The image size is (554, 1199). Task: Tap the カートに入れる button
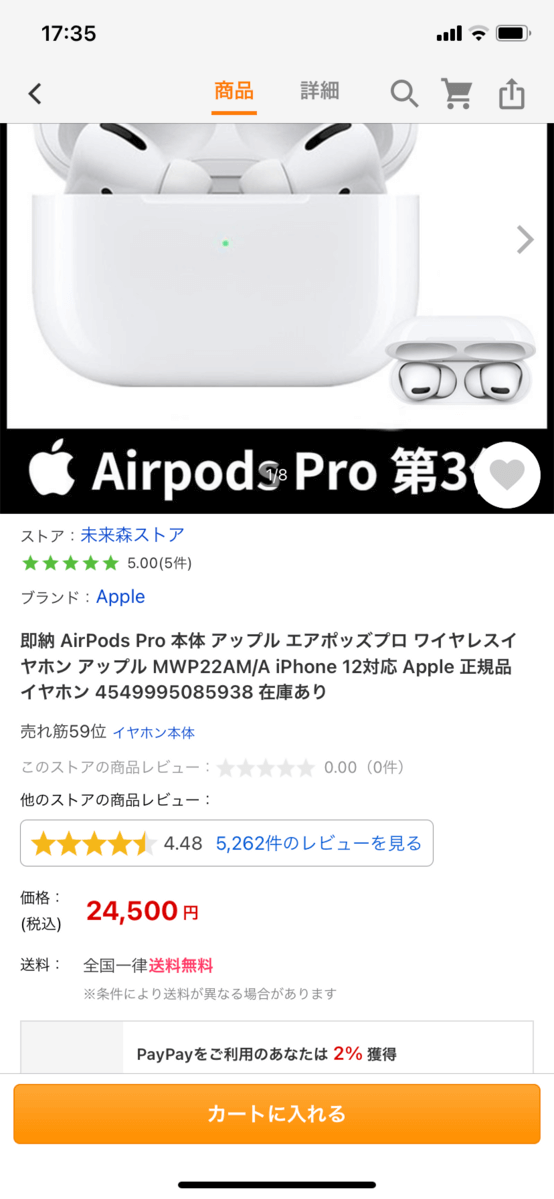click(277, 1113)
